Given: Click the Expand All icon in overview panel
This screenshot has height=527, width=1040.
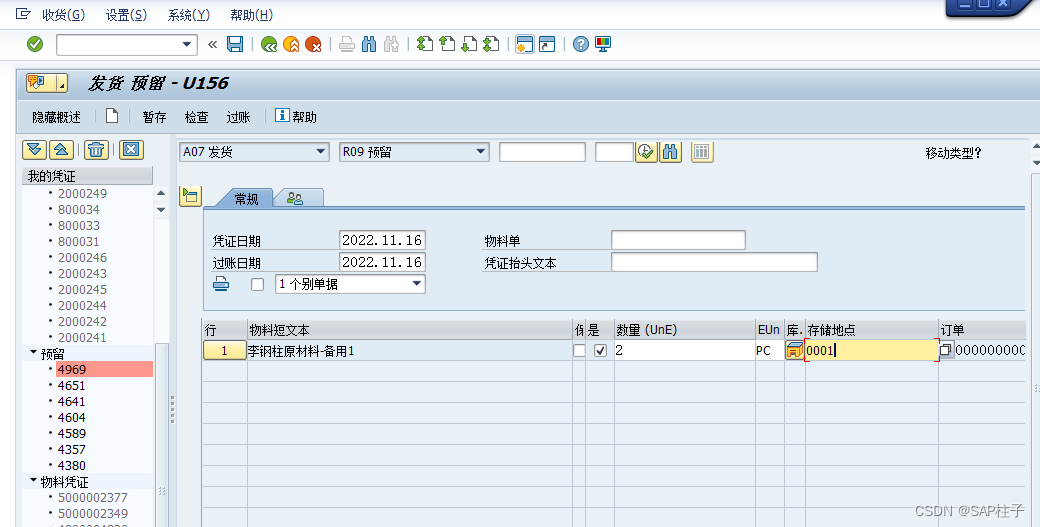Looking at the screenshot, I should (x=34, y=150).
